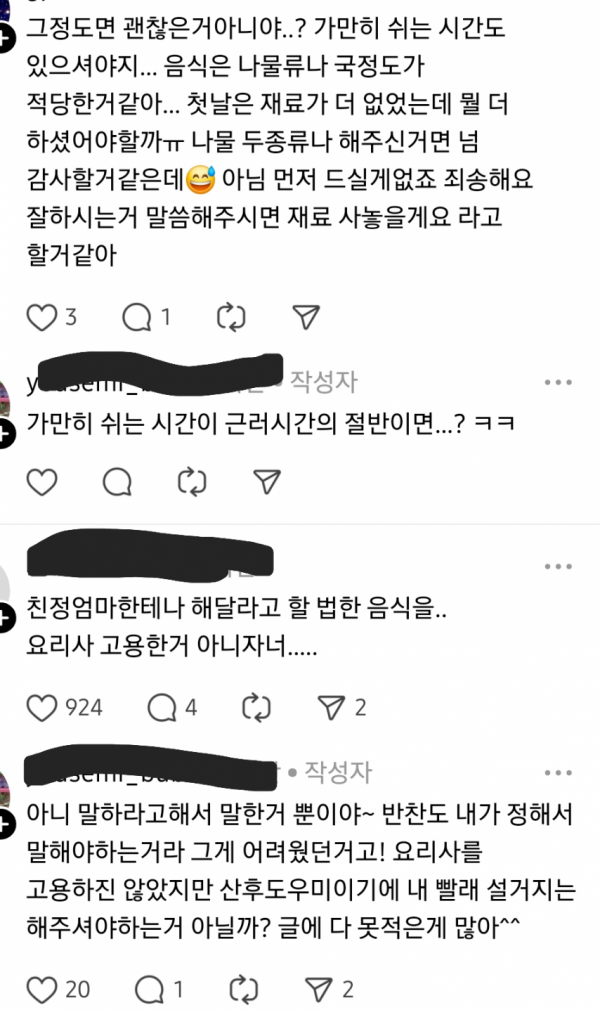
Task: Reply to the comment 절반이면...? ㅋㅋ
Action: (117, 482)
